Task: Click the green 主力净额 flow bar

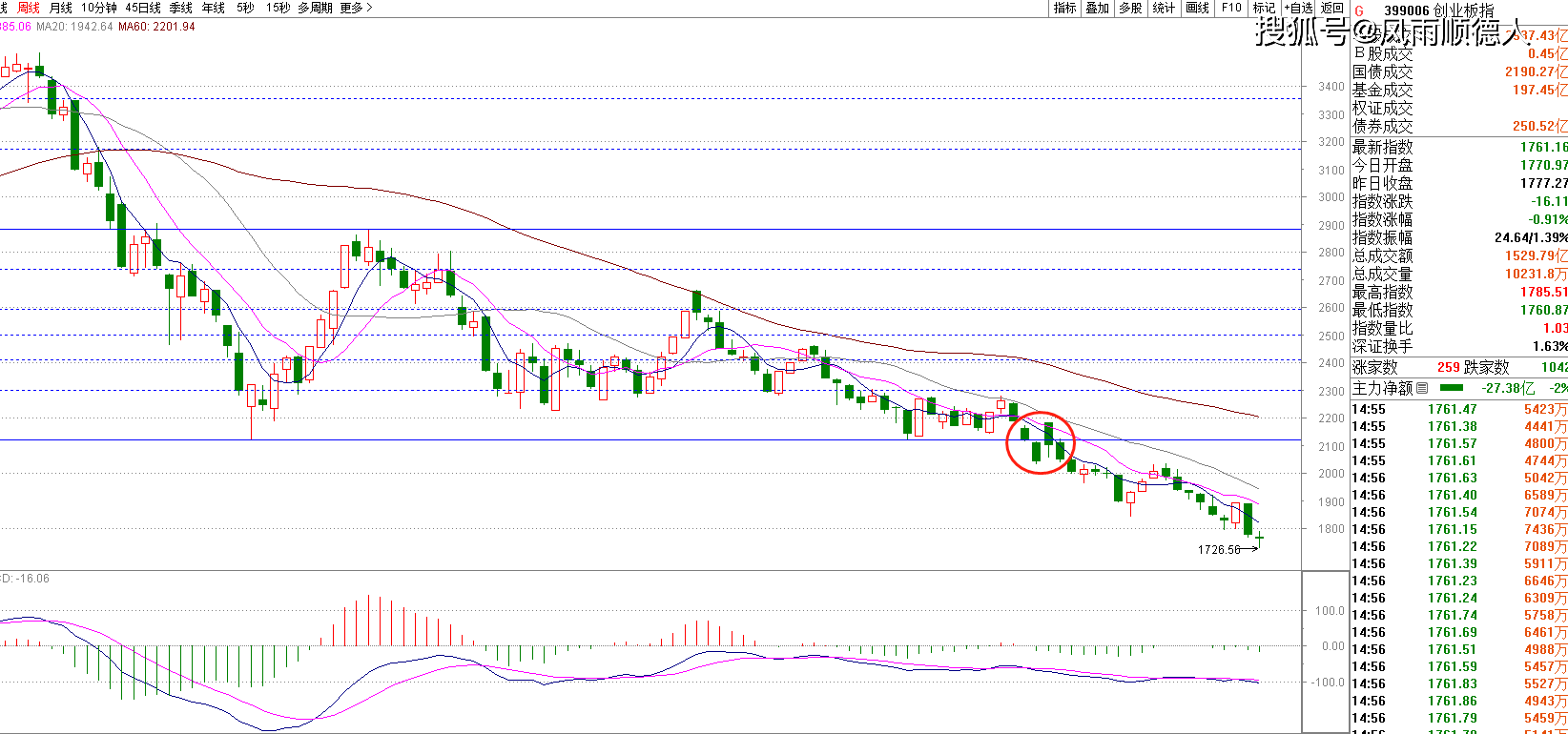Action: click(1451, 388)
